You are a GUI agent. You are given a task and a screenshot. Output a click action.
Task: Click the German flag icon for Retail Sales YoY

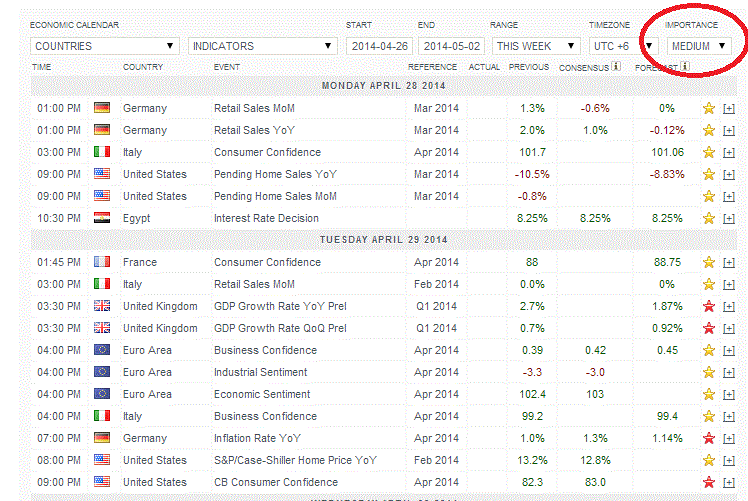(x=102, y=130)
